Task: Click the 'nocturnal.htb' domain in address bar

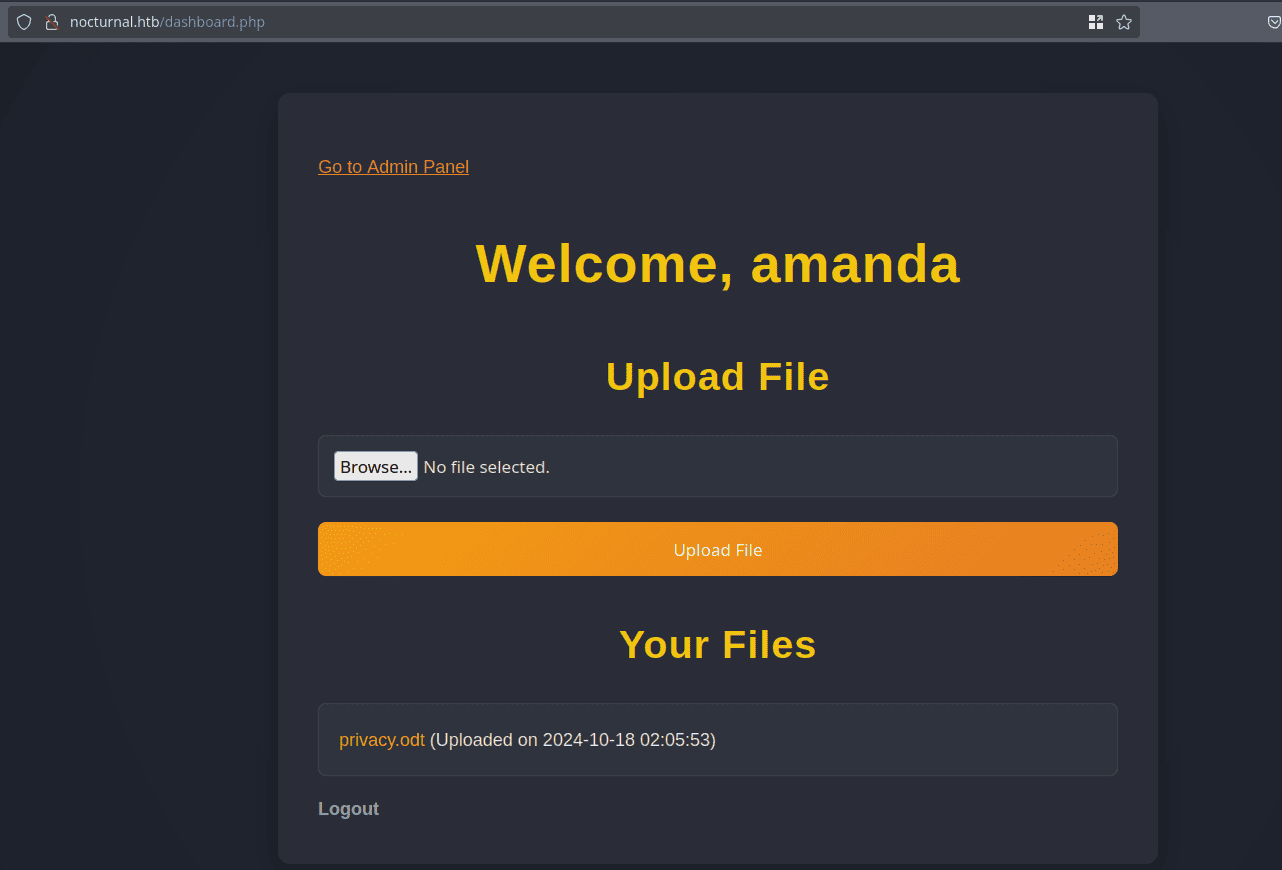Action: [114, 22]
